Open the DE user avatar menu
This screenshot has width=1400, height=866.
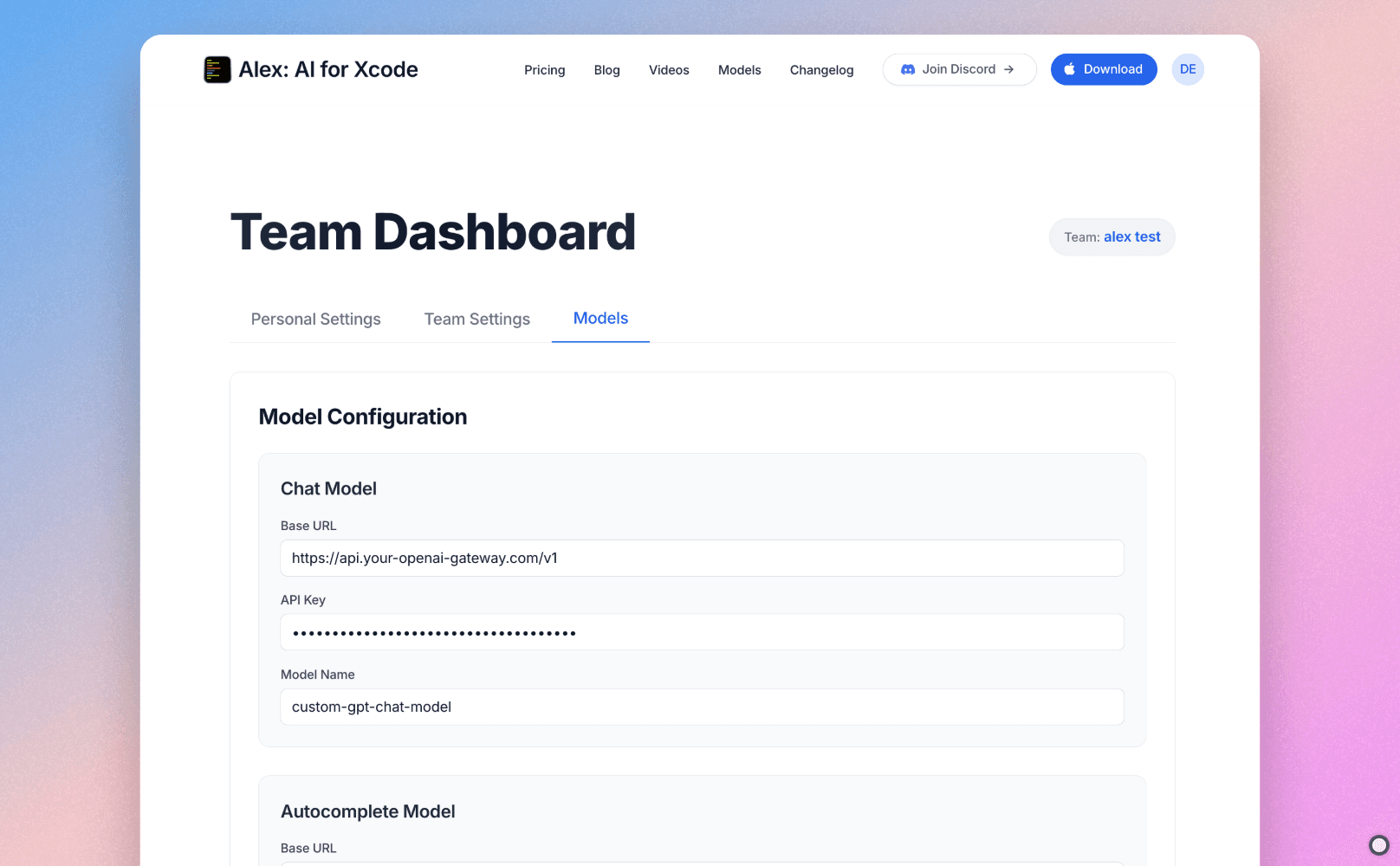pyautogui.click(x=1188, y=69)
